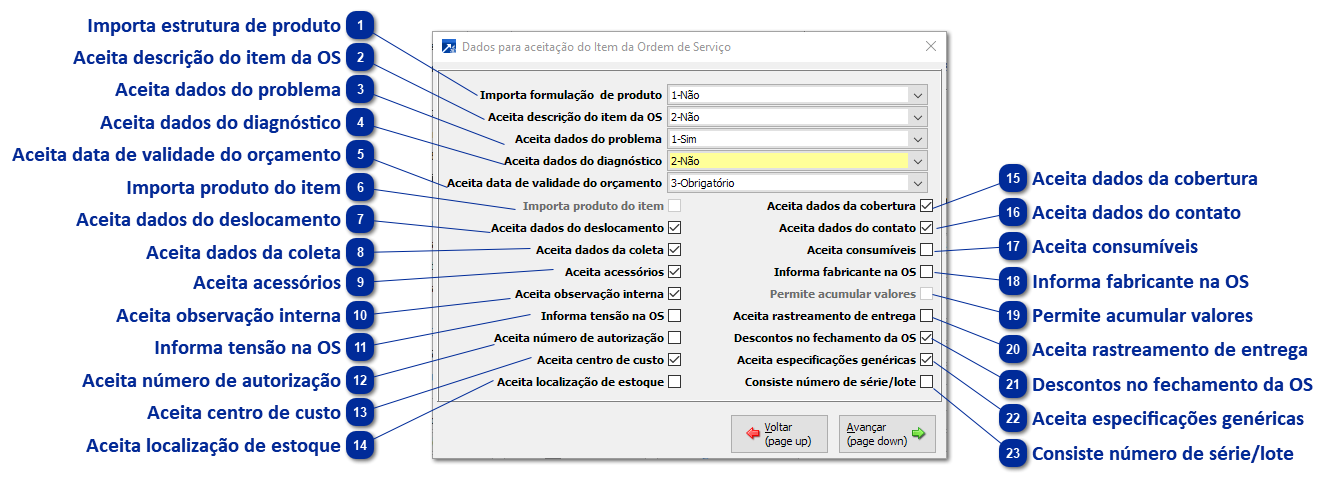
Task: Toggle Aceita centro de custo checkbox
Action: coord(675,360)
